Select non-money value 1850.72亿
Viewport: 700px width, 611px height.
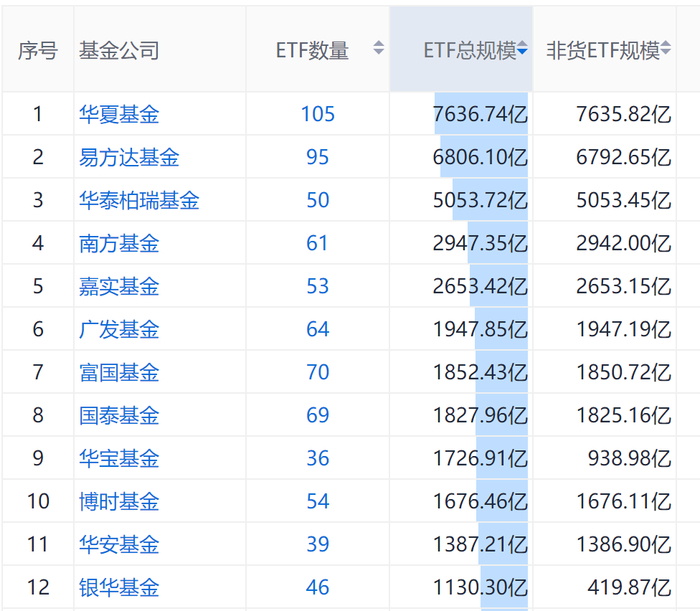tap(624, 372)
